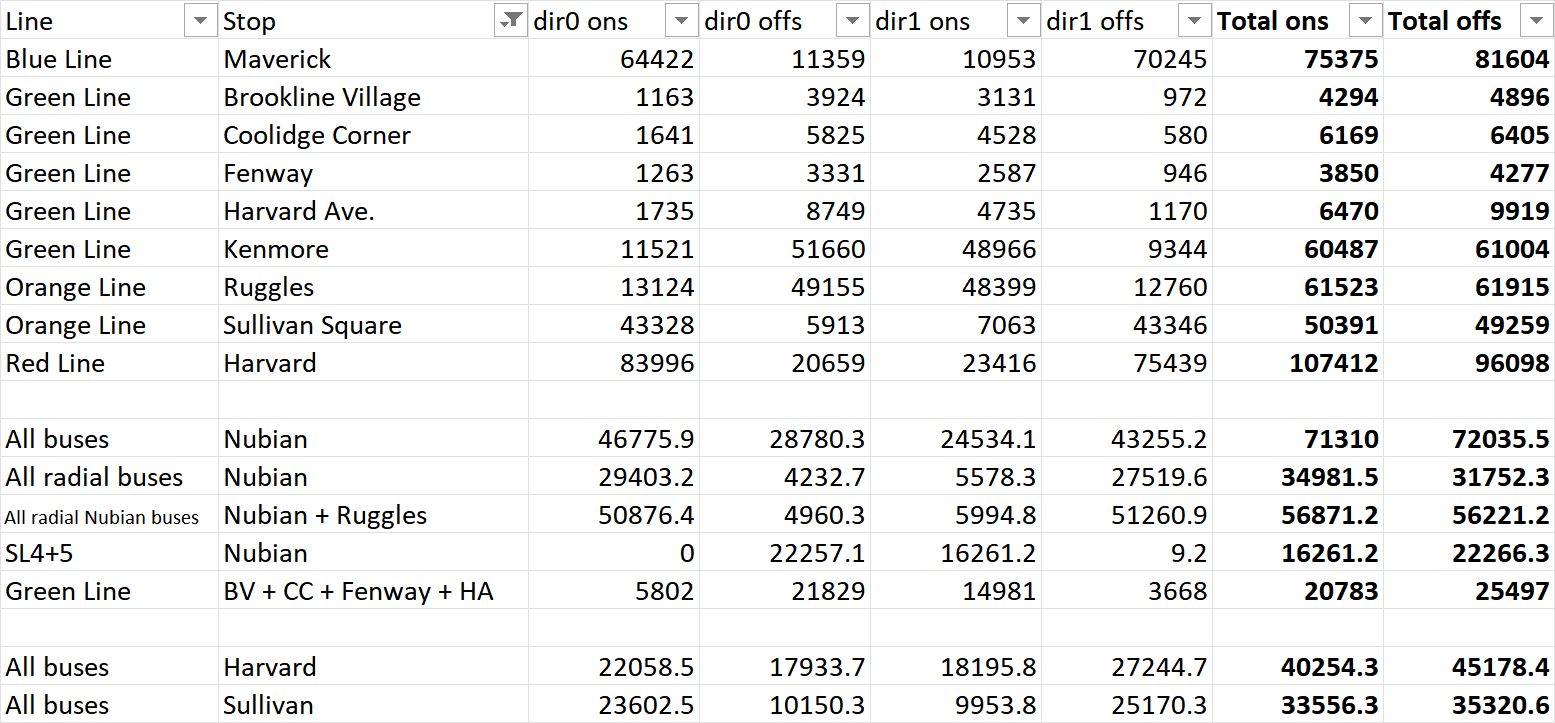Expand the dir0 offs column filter
The image size is (1555, 723).
click(x=853, y=21)
